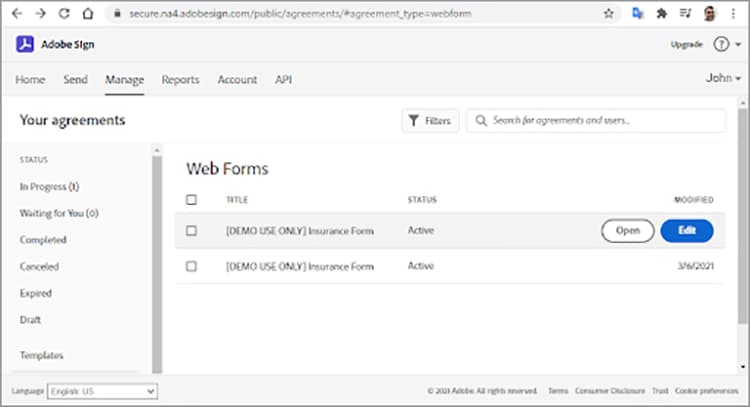This screenshot has height=407, width=750.
Task: Open the help question mark icon
Action: point(721,44)
